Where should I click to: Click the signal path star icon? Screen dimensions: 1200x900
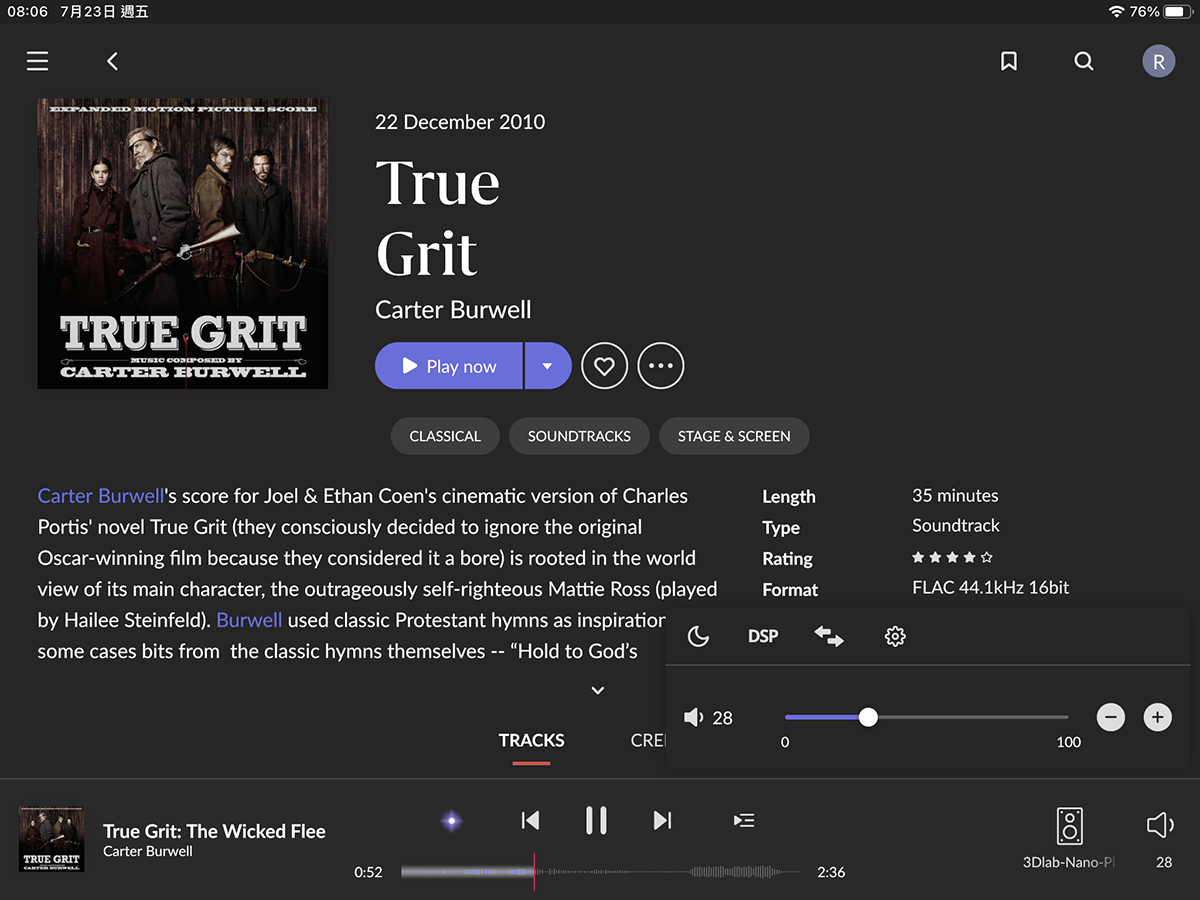tap(451, 821)
